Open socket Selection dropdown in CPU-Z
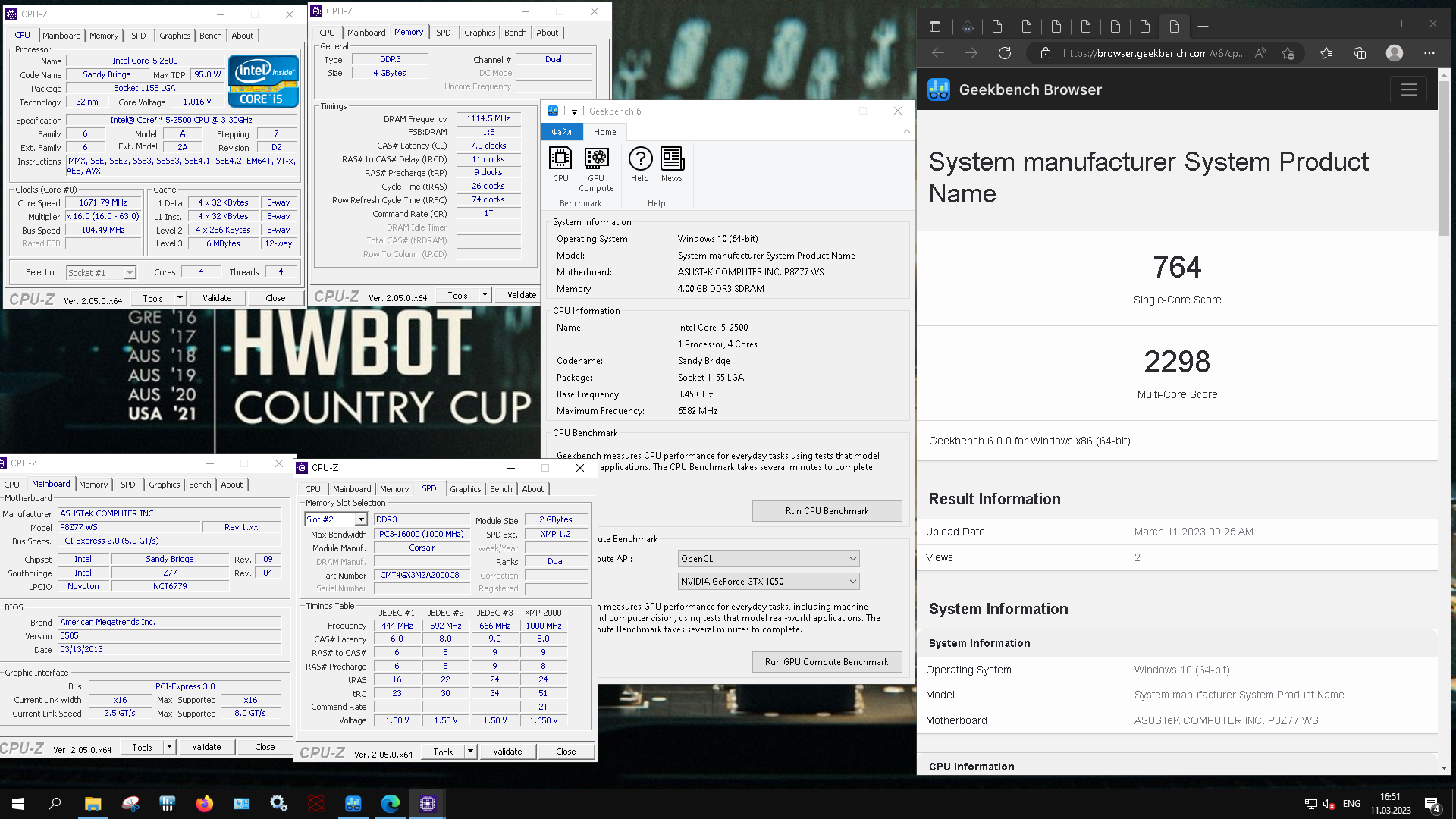1456x819 pixels. (x=102, y=273)
